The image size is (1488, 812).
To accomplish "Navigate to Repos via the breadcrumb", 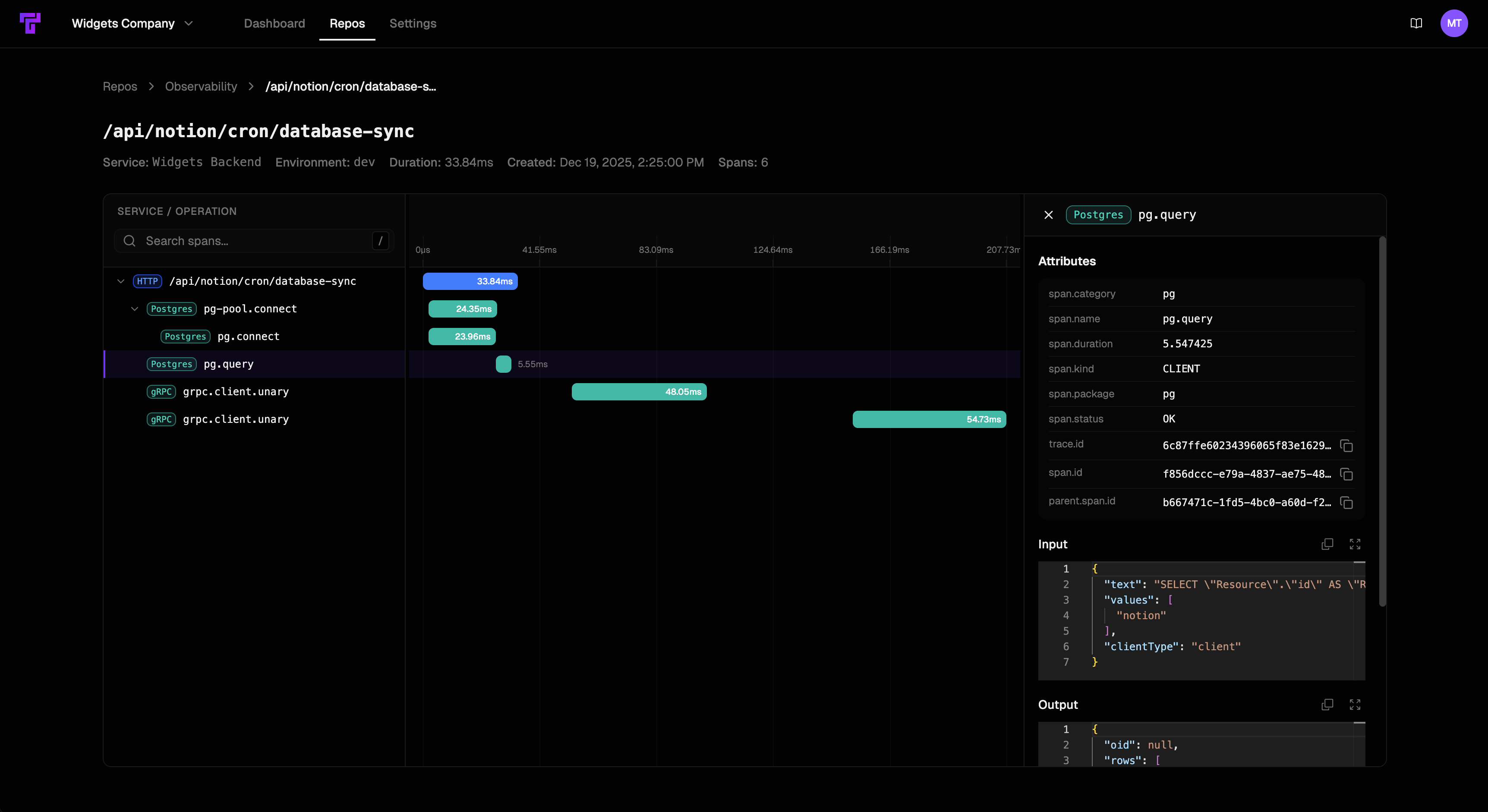I will (x=120, y=86).
